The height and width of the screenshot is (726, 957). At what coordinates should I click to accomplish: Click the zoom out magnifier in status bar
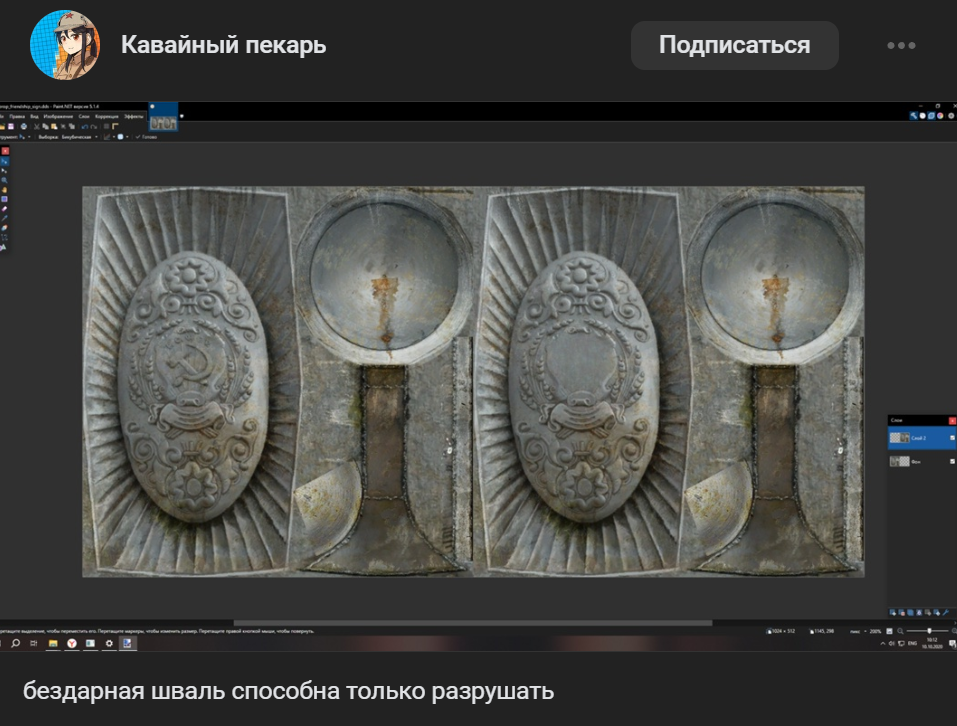pos(900,631)
